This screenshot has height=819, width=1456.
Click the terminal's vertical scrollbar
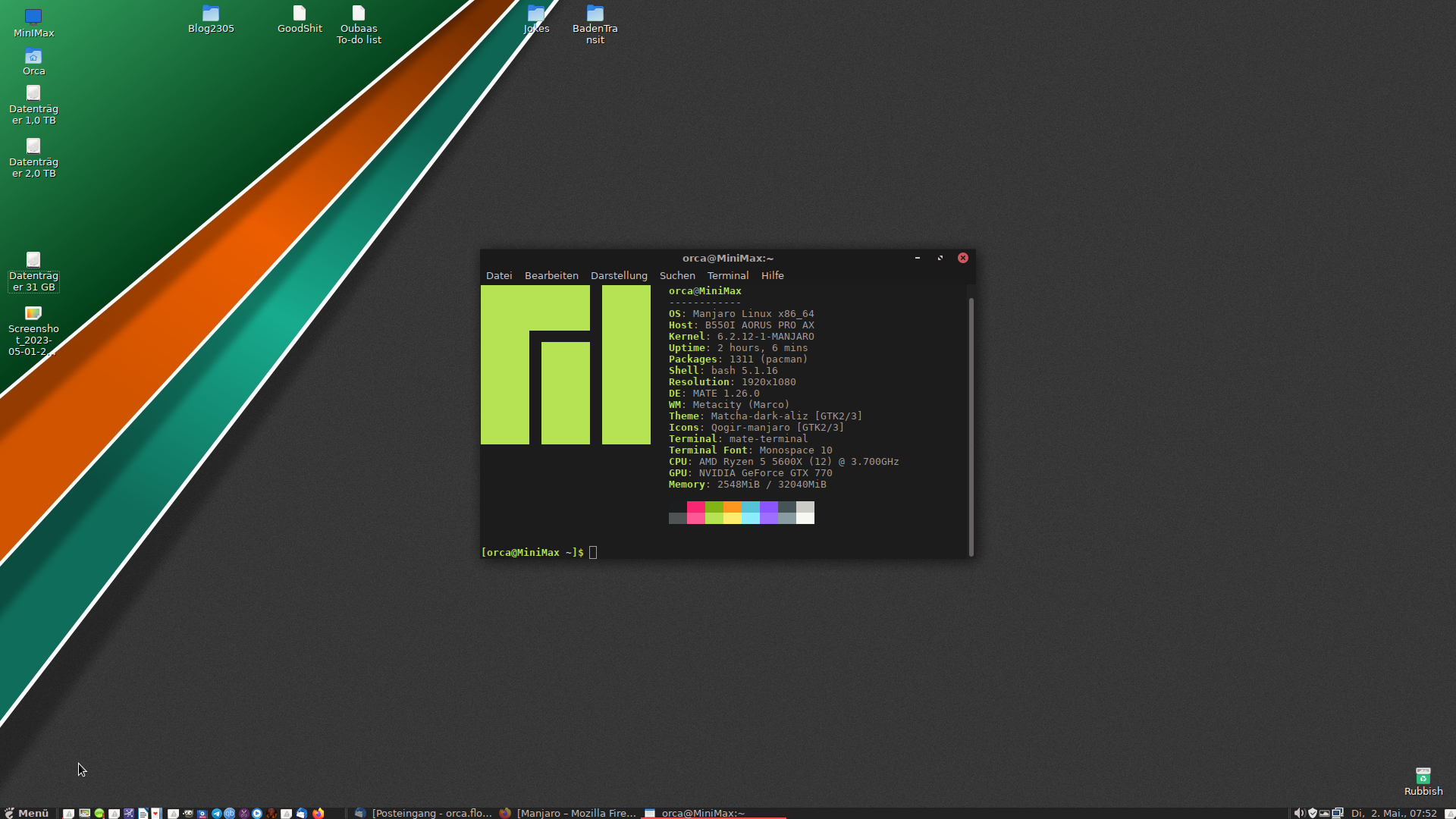tap(971, 426)
